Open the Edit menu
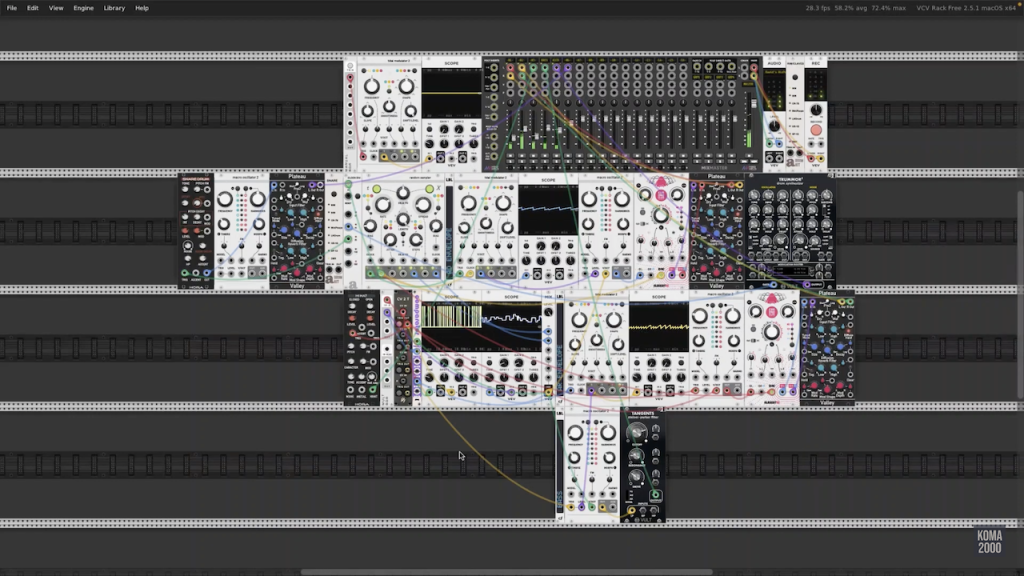 pos(33,8)
